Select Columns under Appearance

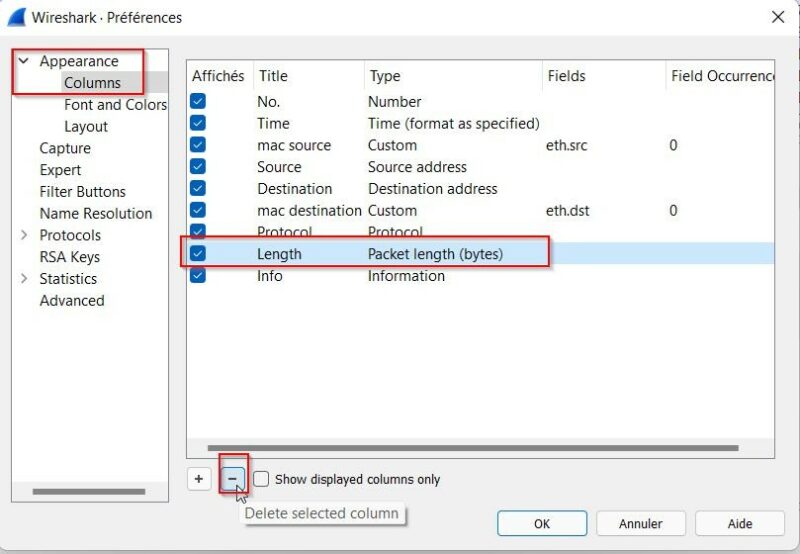pyautogui.click(x=92, y=83)
